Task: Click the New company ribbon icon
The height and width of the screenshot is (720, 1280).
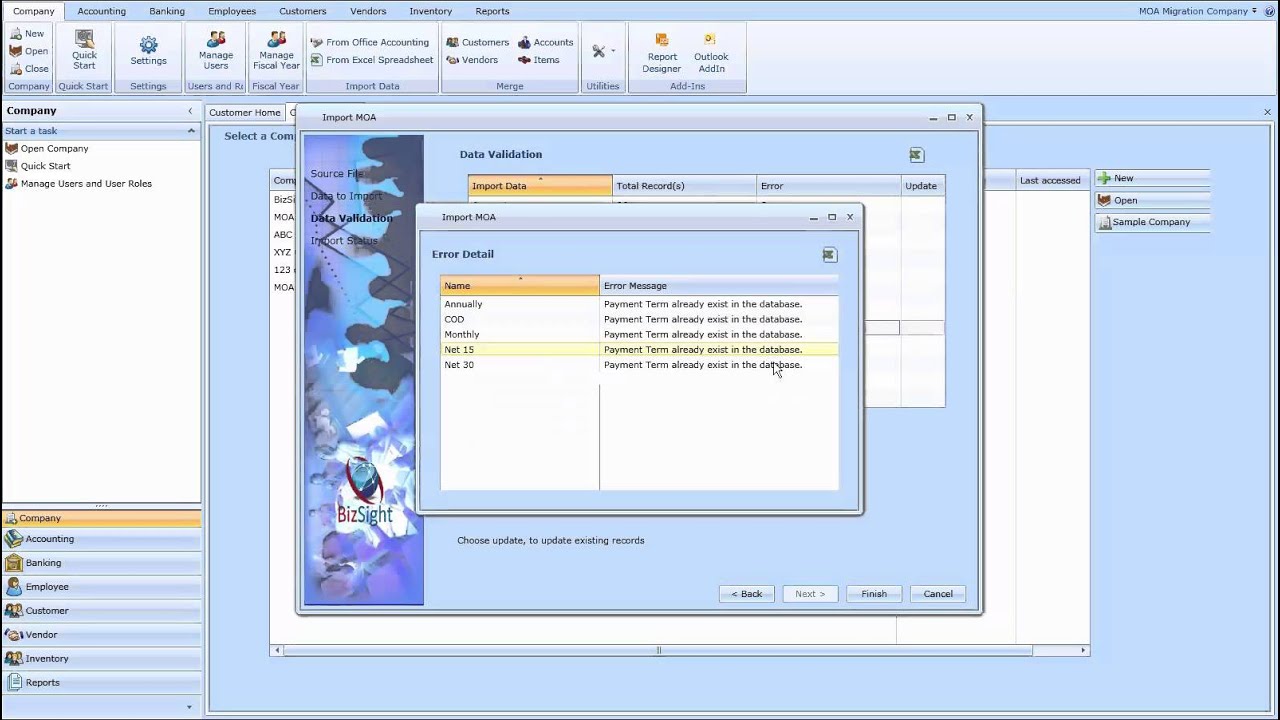Action: click(27, 33)
